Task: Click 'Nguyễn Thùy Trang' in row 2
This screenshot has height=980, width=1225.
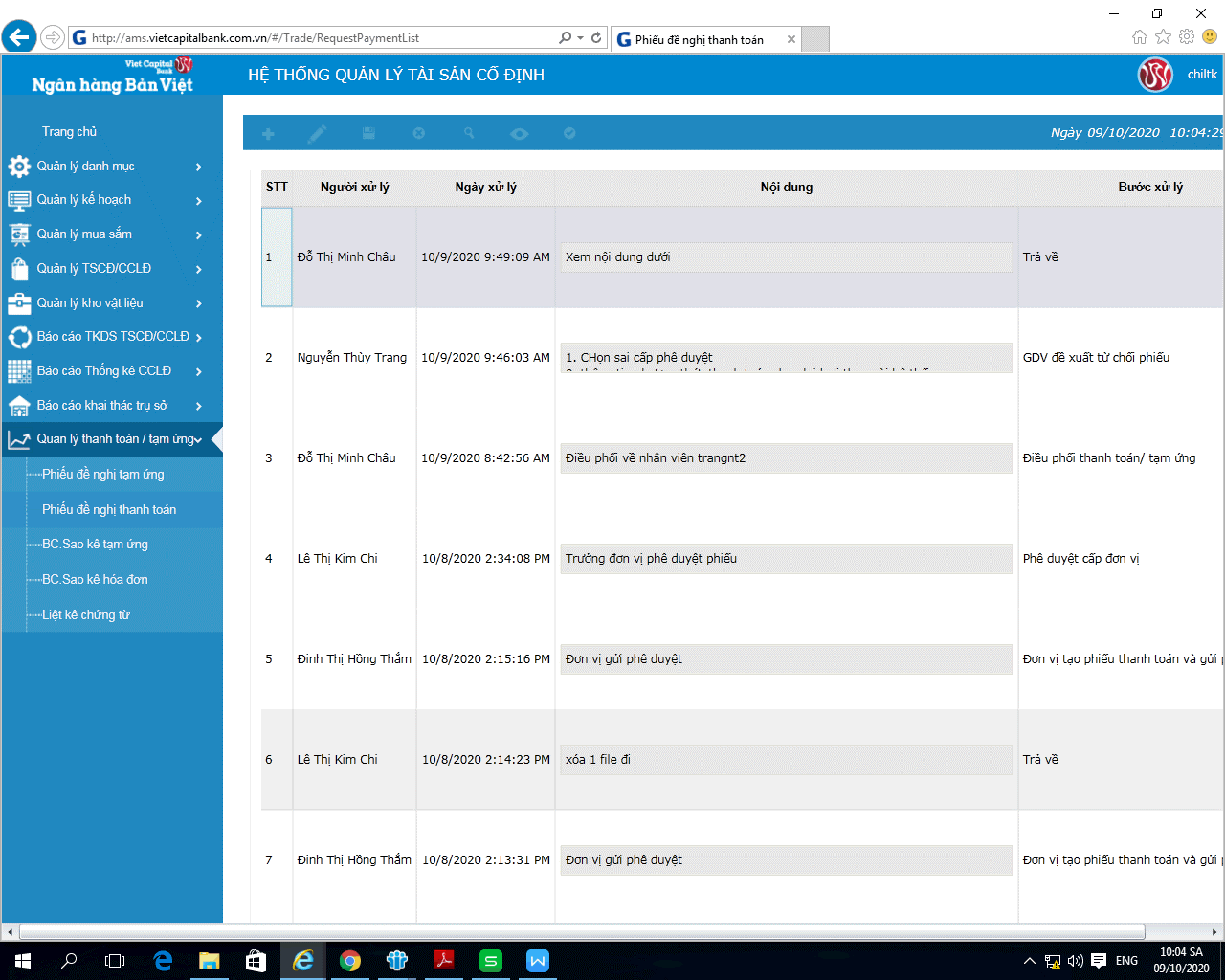Action: pos(352,358)
